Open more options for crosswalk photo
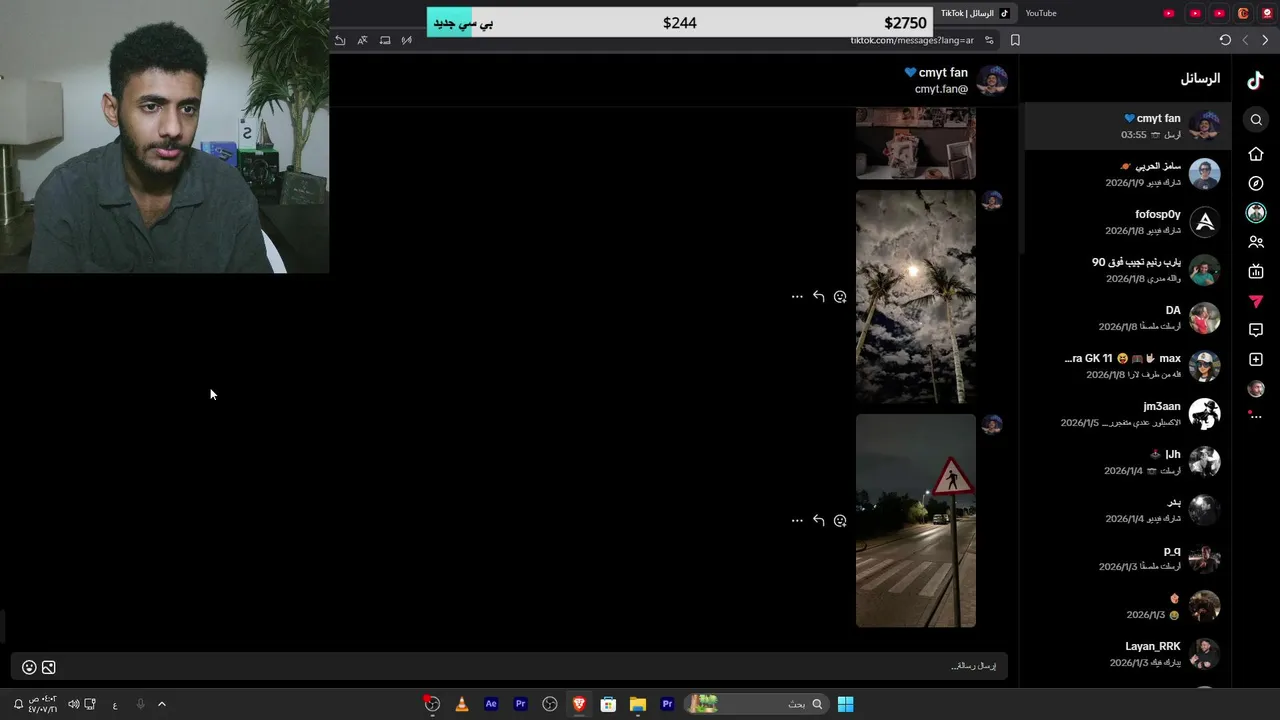 point(797,521)
